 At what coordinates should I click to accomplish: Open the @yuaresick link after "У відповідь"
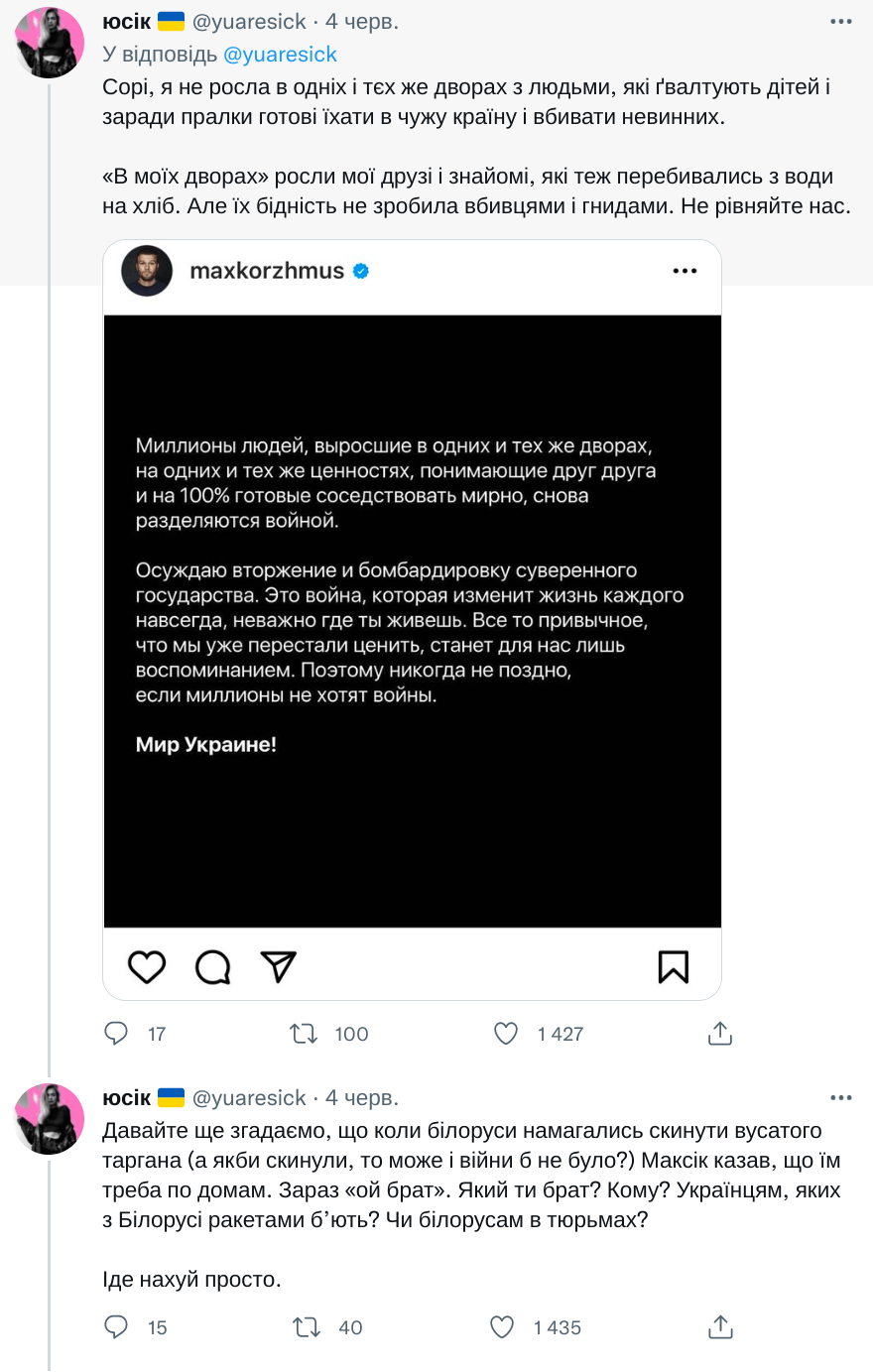(281, 55)
